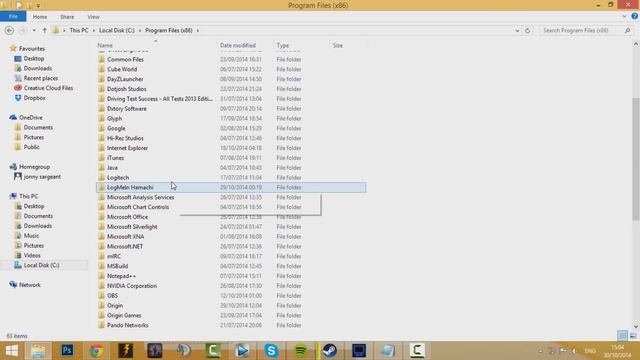This screenshot has height=360, width=640.
Task: Select Recent places in Favourites
Action: tap(41, 78)
